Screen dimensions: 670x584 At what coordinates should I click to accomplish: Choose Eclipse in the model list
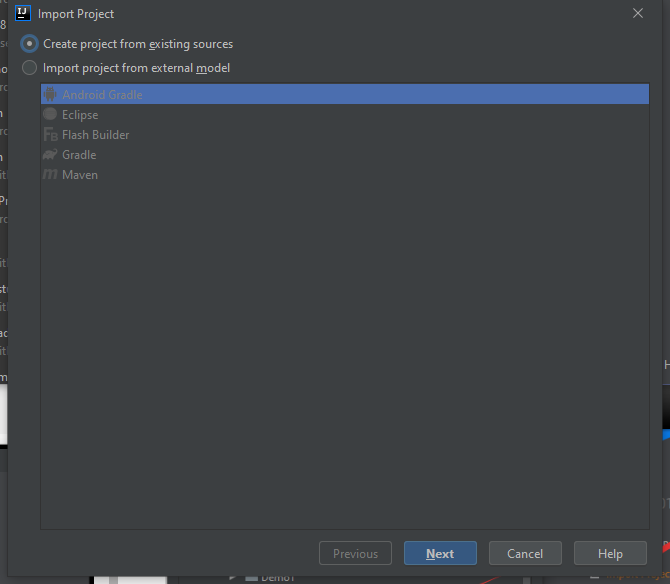[345, 114]
